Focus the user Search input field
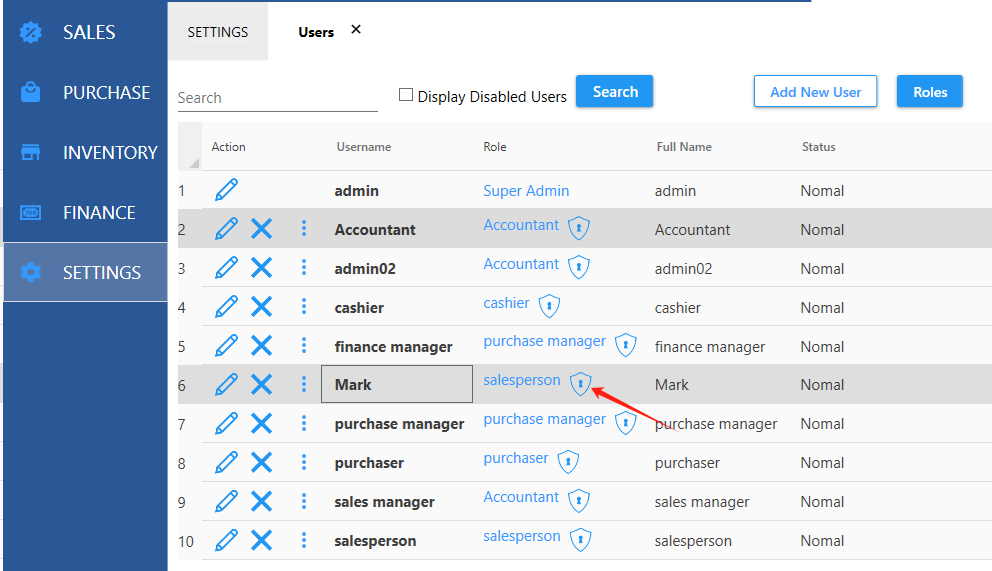This screenshot has height=571, width=992. [x=277, y=98]
